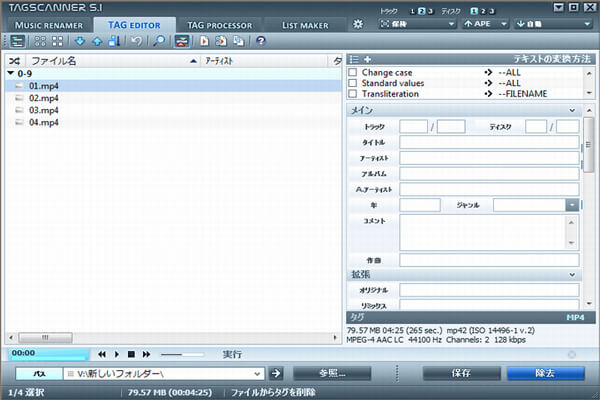This screenshot has width=600, height=400.
Task: Click the shuffle icon in file list header
Action: (15, 61)
